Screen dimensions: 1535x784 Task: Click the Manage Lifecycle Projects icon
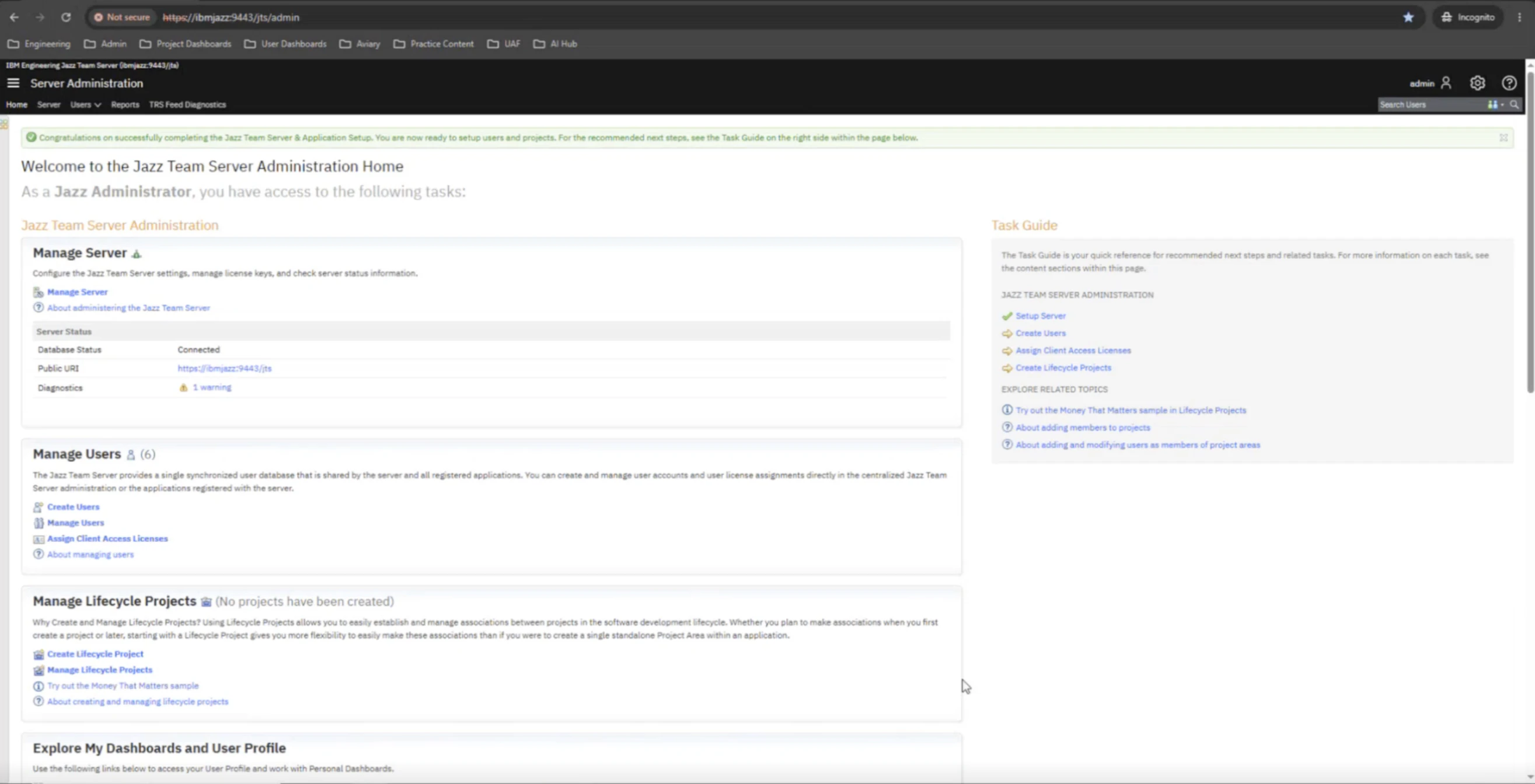pos(38,670)
